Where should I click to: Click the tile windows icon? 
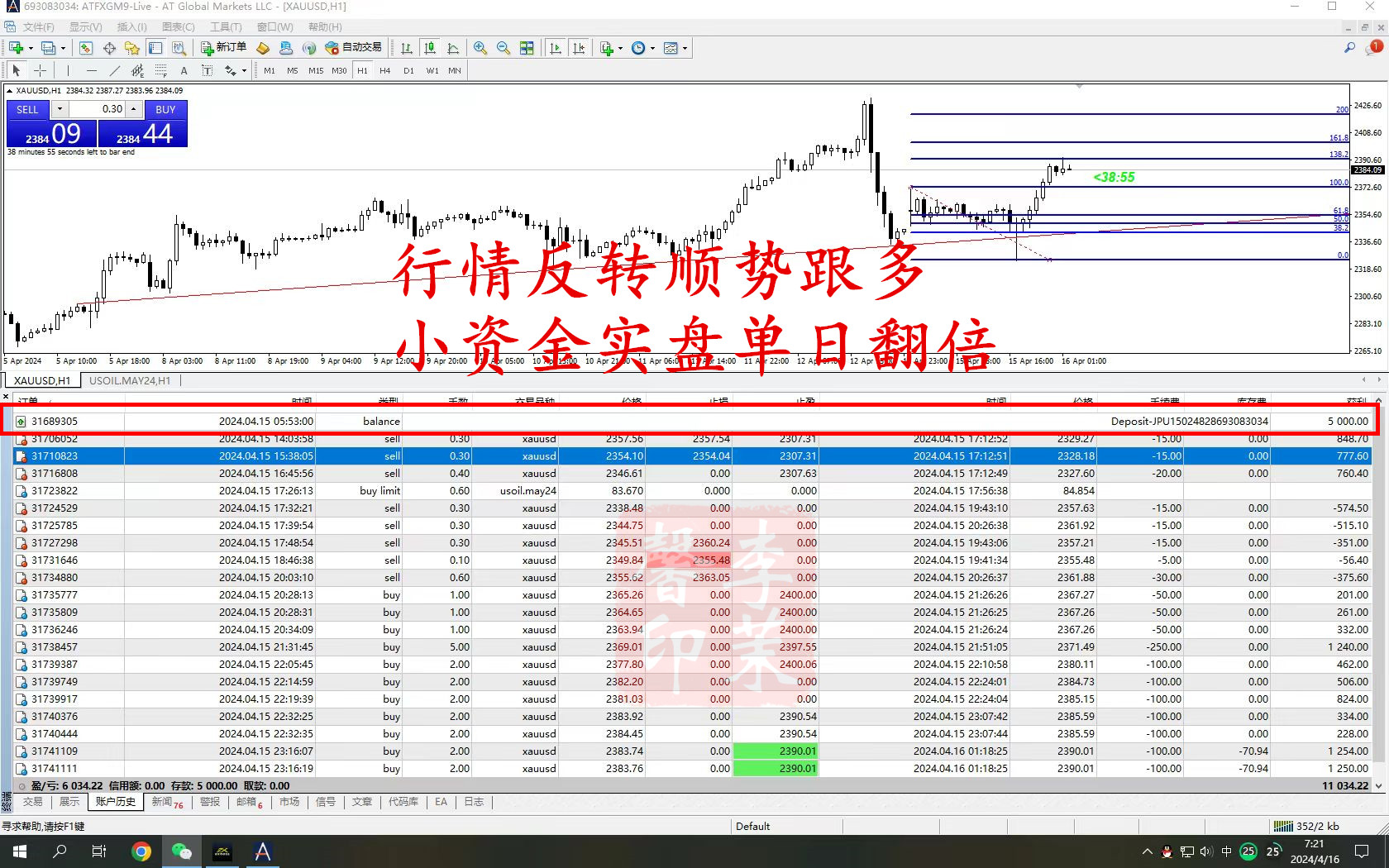(x=527, y=48)
